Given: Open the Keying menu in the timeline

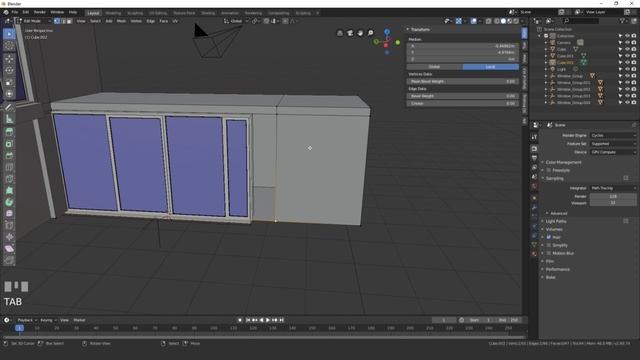Looking at the screenshot, I should point(48,320).
